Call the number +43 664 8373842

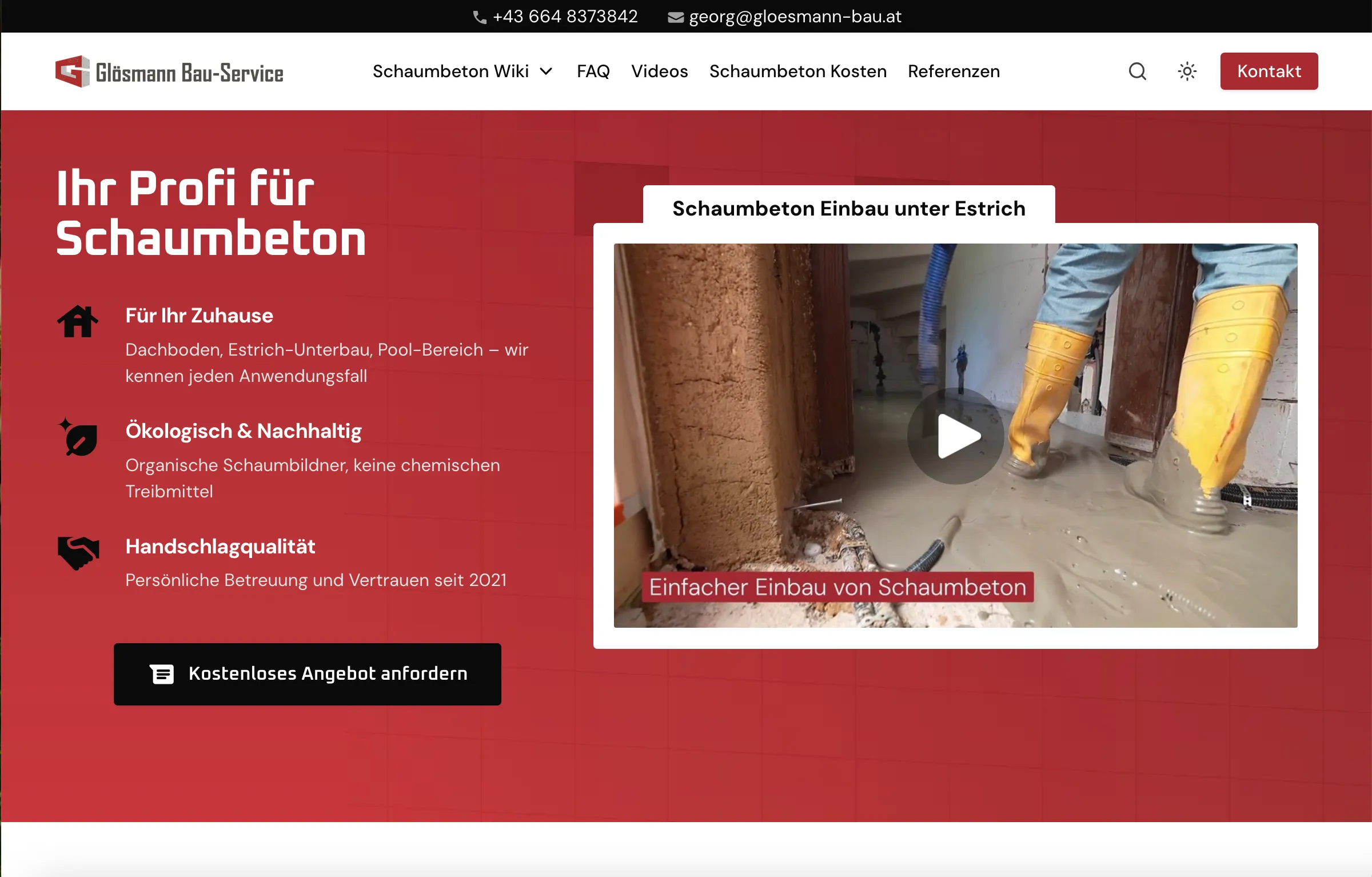565,16
